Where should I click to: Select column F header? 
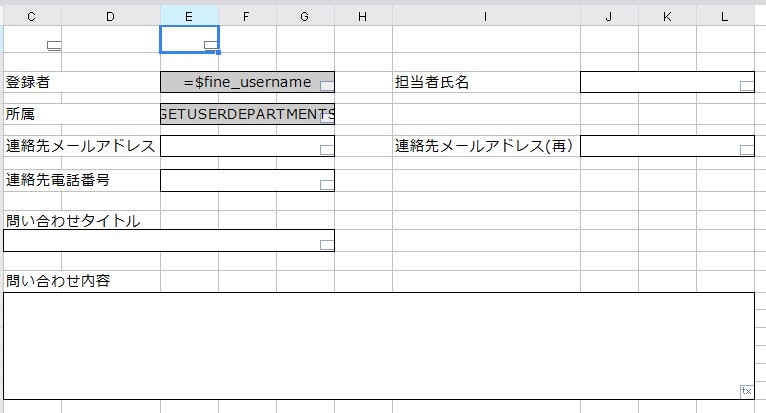(247, 17)
